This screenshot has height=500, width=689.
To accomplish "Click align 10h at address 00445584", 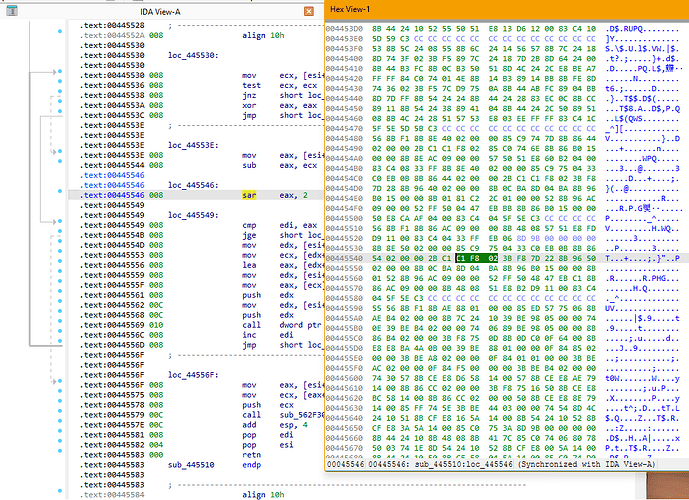I will tap(263, 495).
